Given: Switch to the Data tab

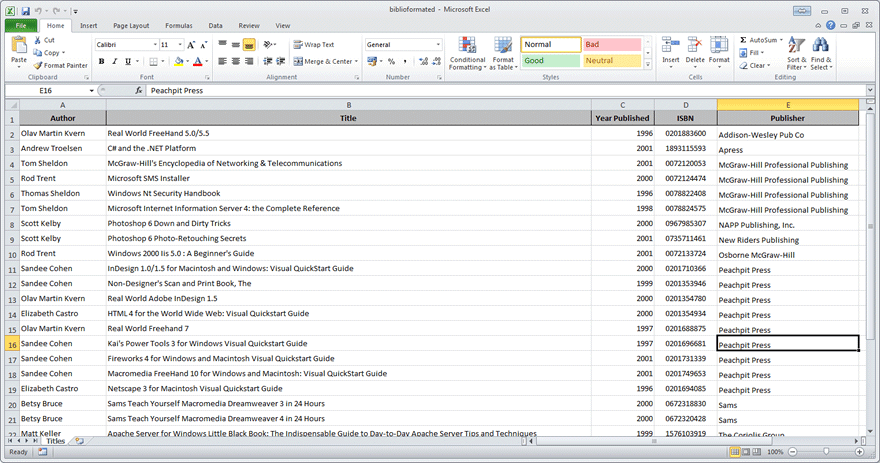Looking at the screenshot, I should [x=216, y=25].
